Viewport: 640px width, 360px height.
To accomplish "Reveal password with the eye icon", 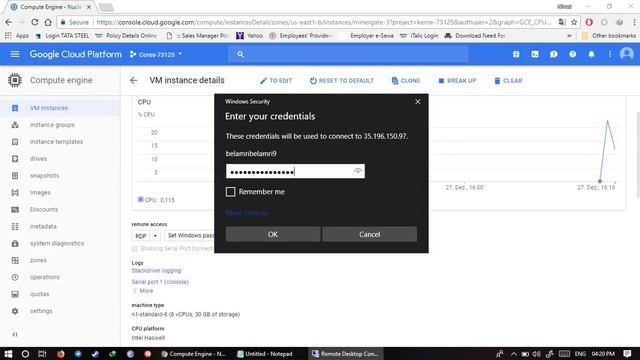I will 358,171.
